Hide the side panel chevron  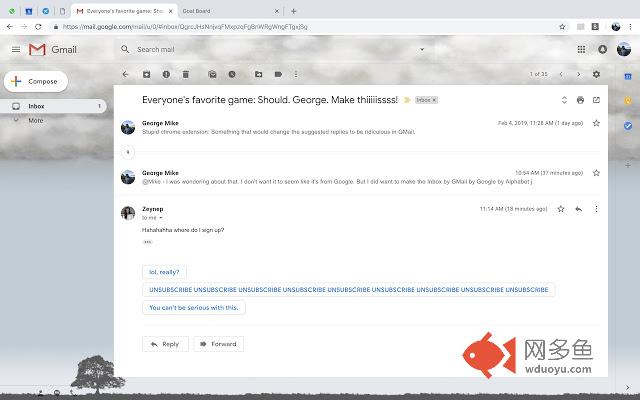pos(627,387)
